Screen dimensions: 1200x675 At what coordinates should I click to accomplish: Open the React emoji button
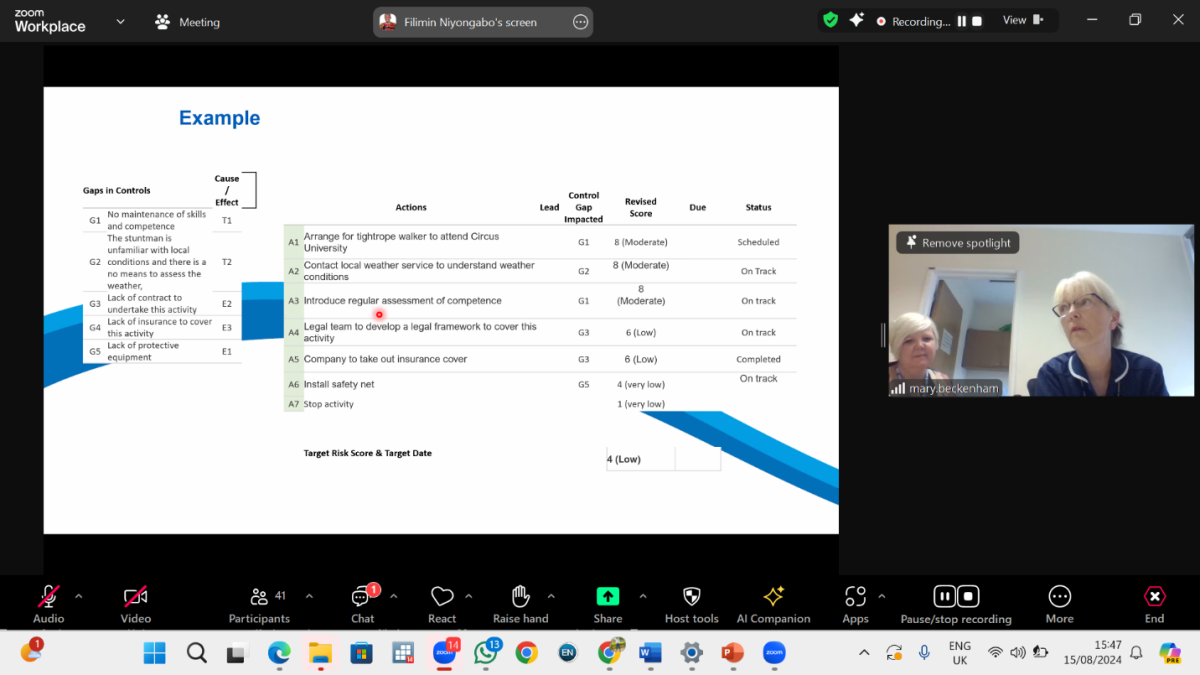(x=442, y=604)
